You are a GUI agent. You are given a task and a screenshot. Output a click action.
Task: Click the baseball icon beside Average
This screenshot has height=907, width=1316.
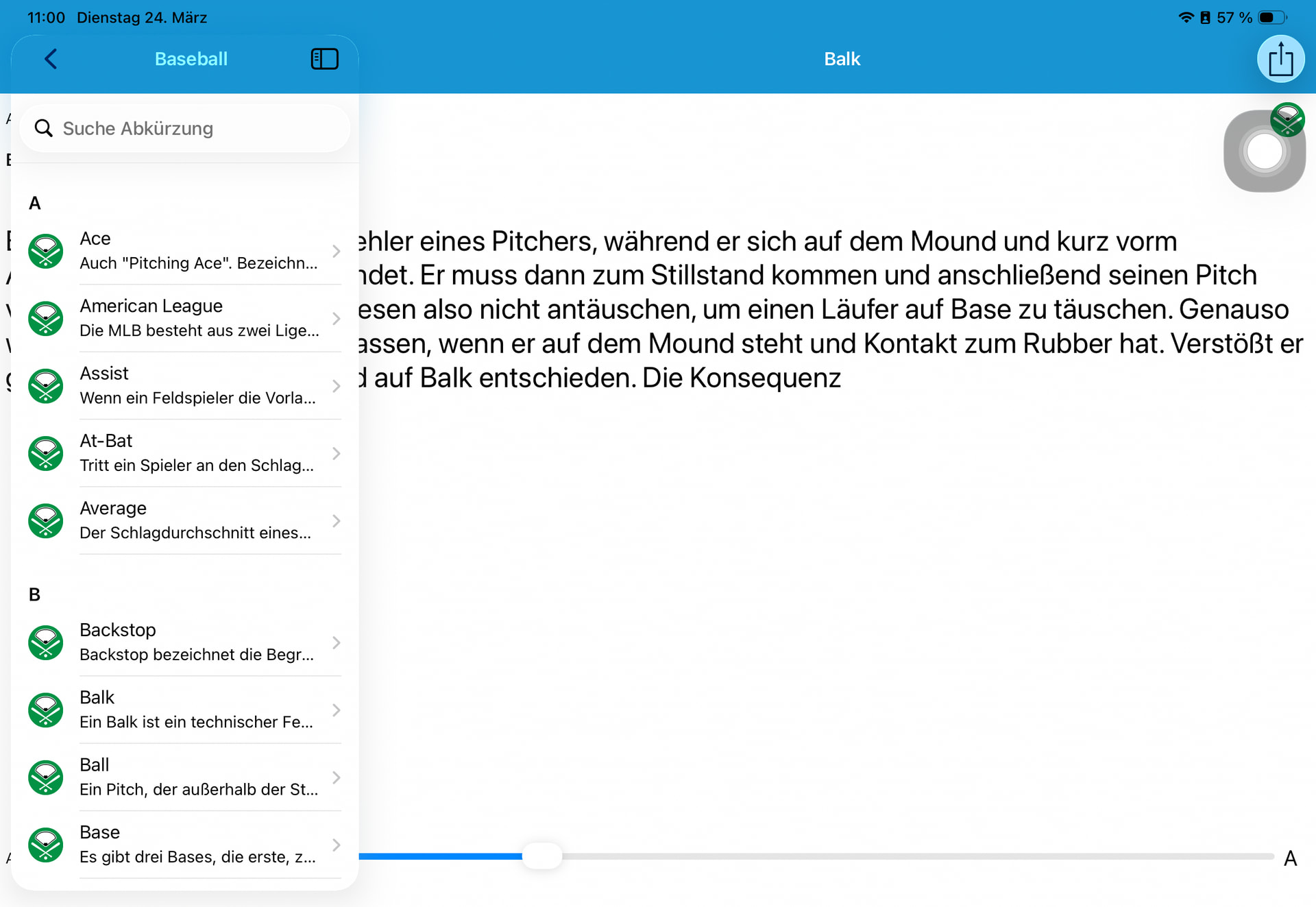pyautogui.click(x=46, y=520)
